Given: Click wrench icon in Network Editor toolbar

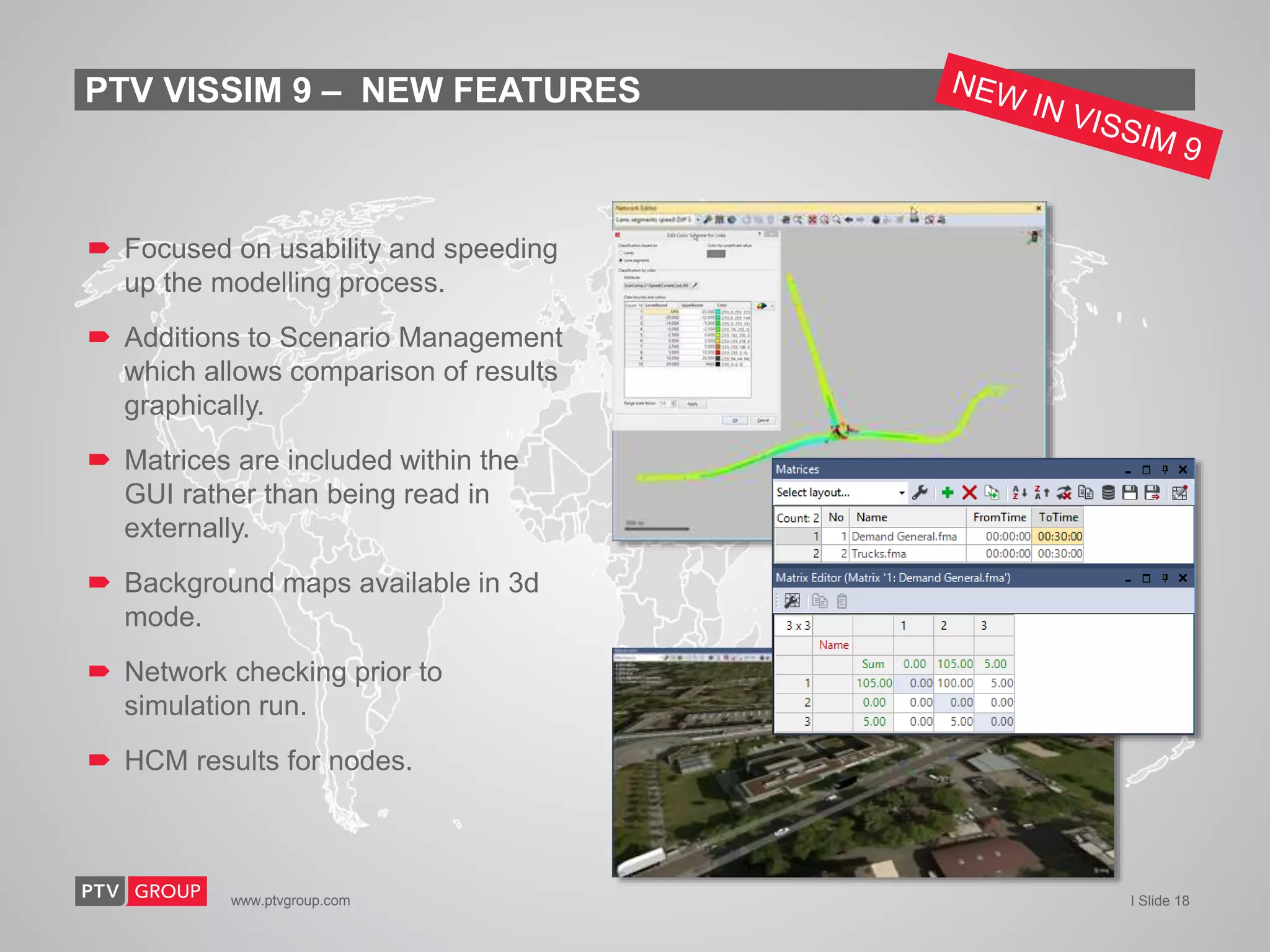Looking at the screenshot, I should [708, 219].
